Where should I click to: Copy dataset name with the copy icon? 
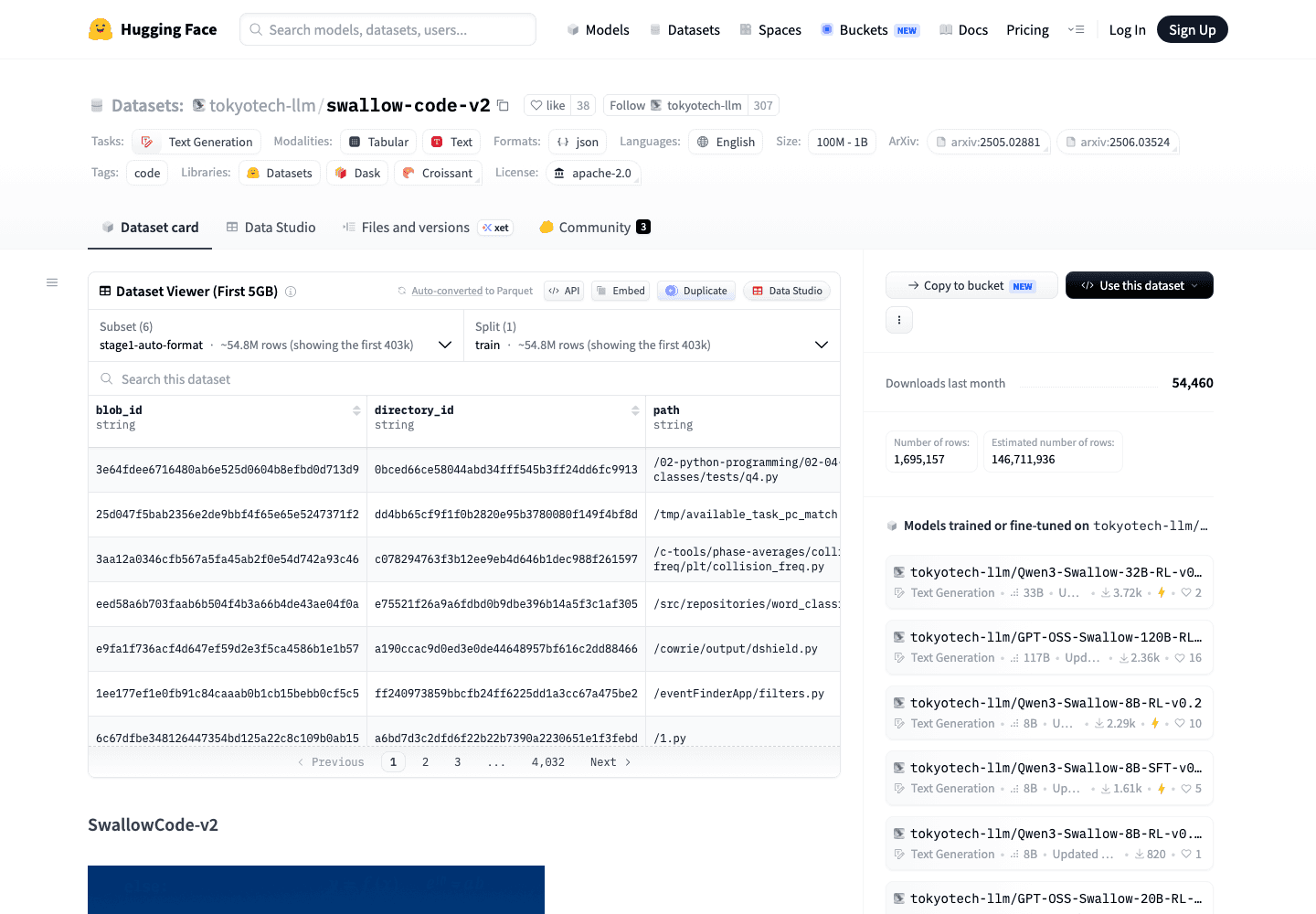pyautogui.click(x=503, y=105)
